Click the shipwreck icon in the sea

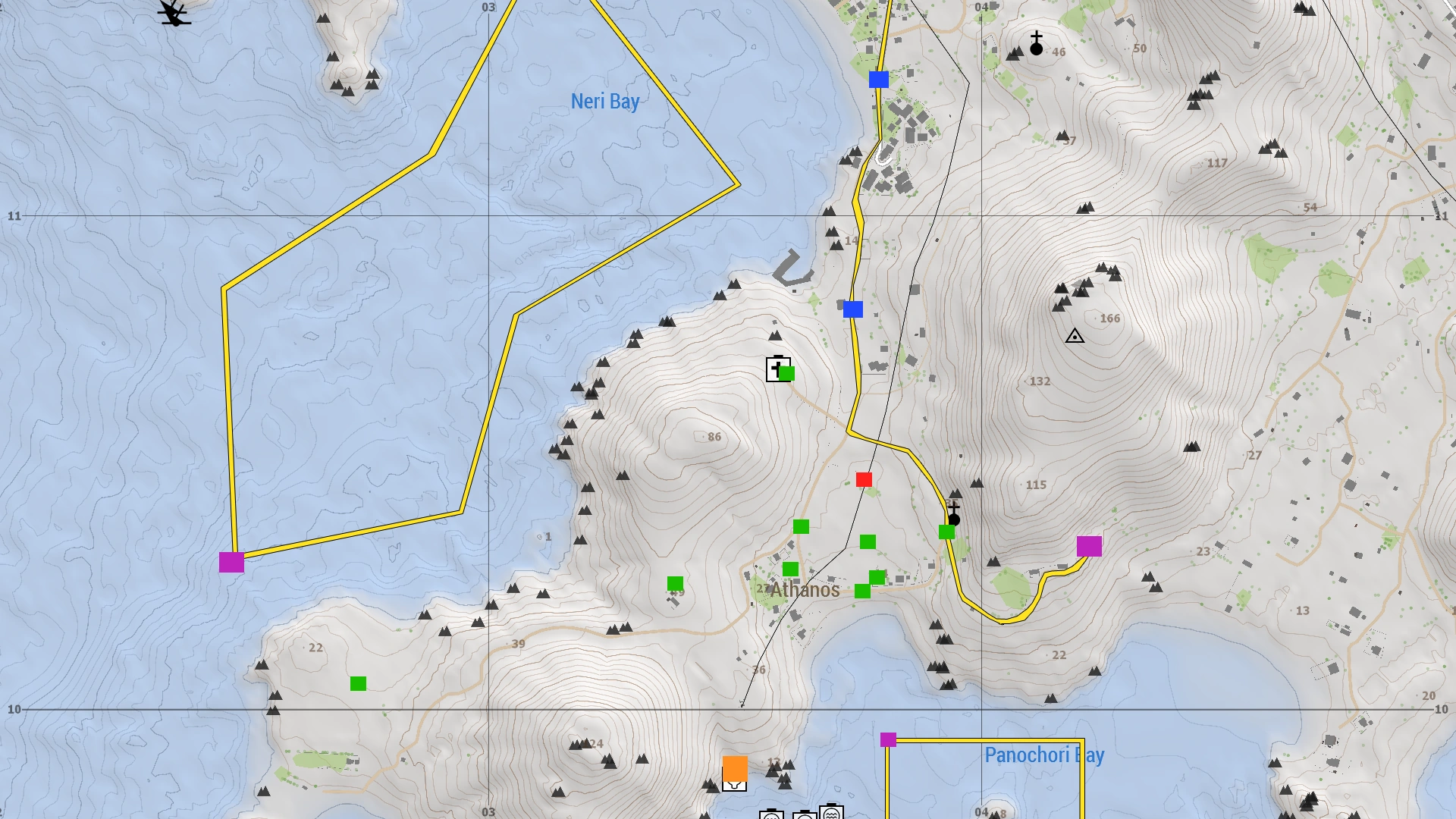click(x=174, y=13)
